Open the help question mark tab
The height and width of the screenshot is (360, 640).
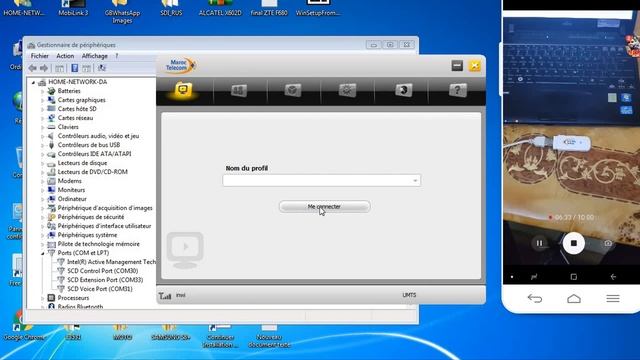point(458,90)
